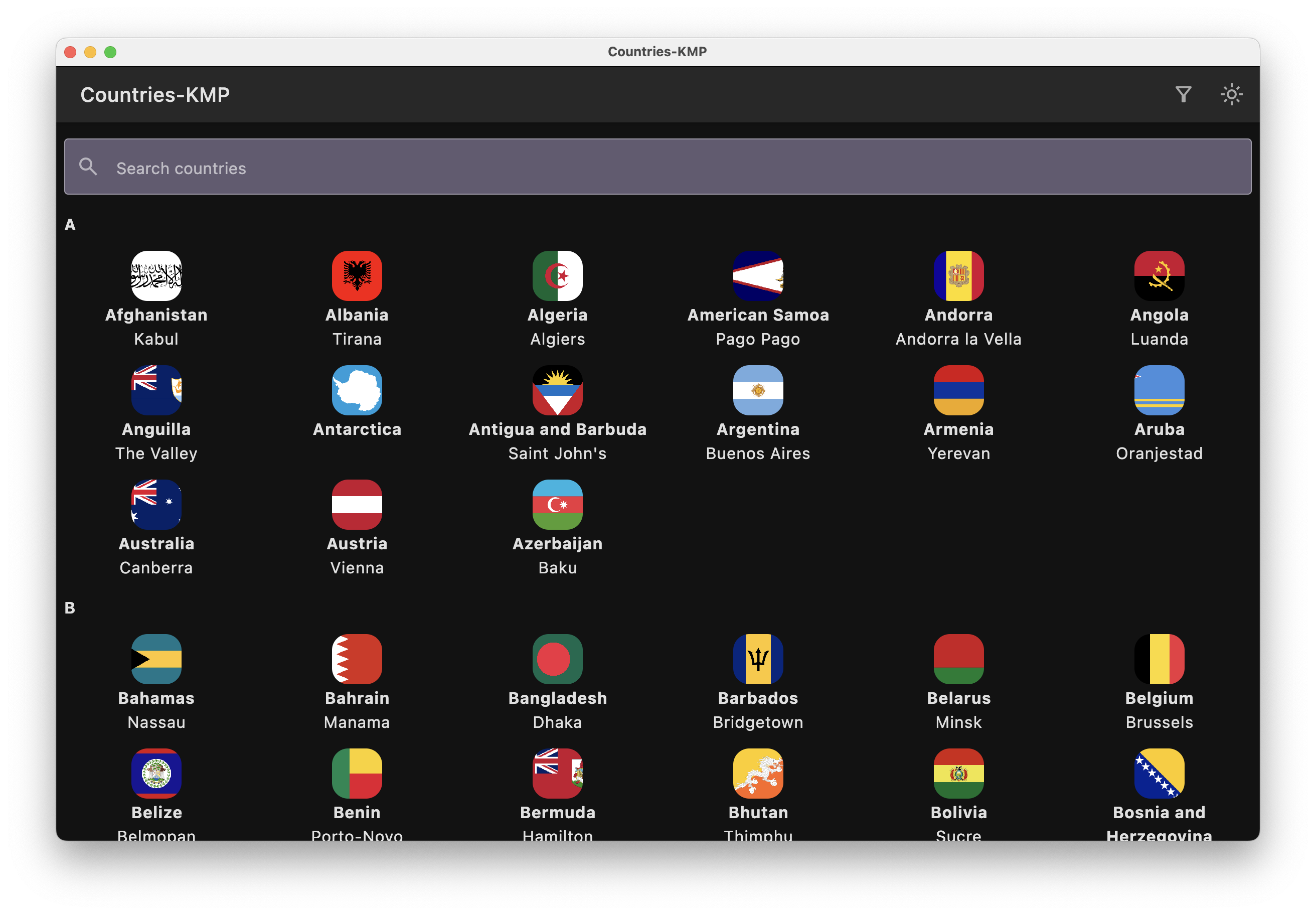Select the Aruba flag icon
This screenshot has height=915, width=1316.
1160,390
